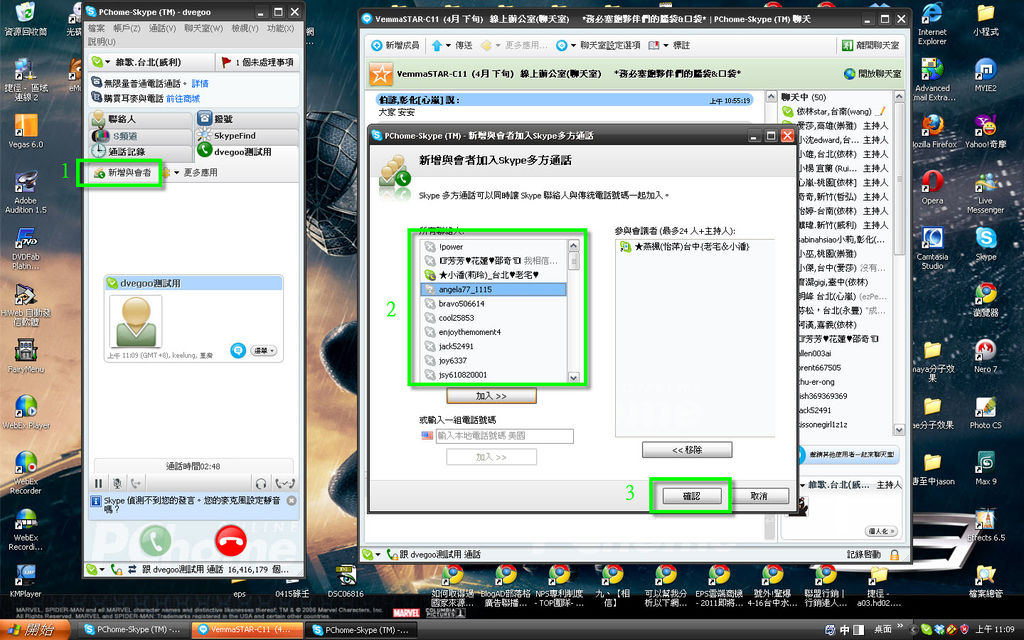Click the 新增與會者 add participant button

(123, 173)
